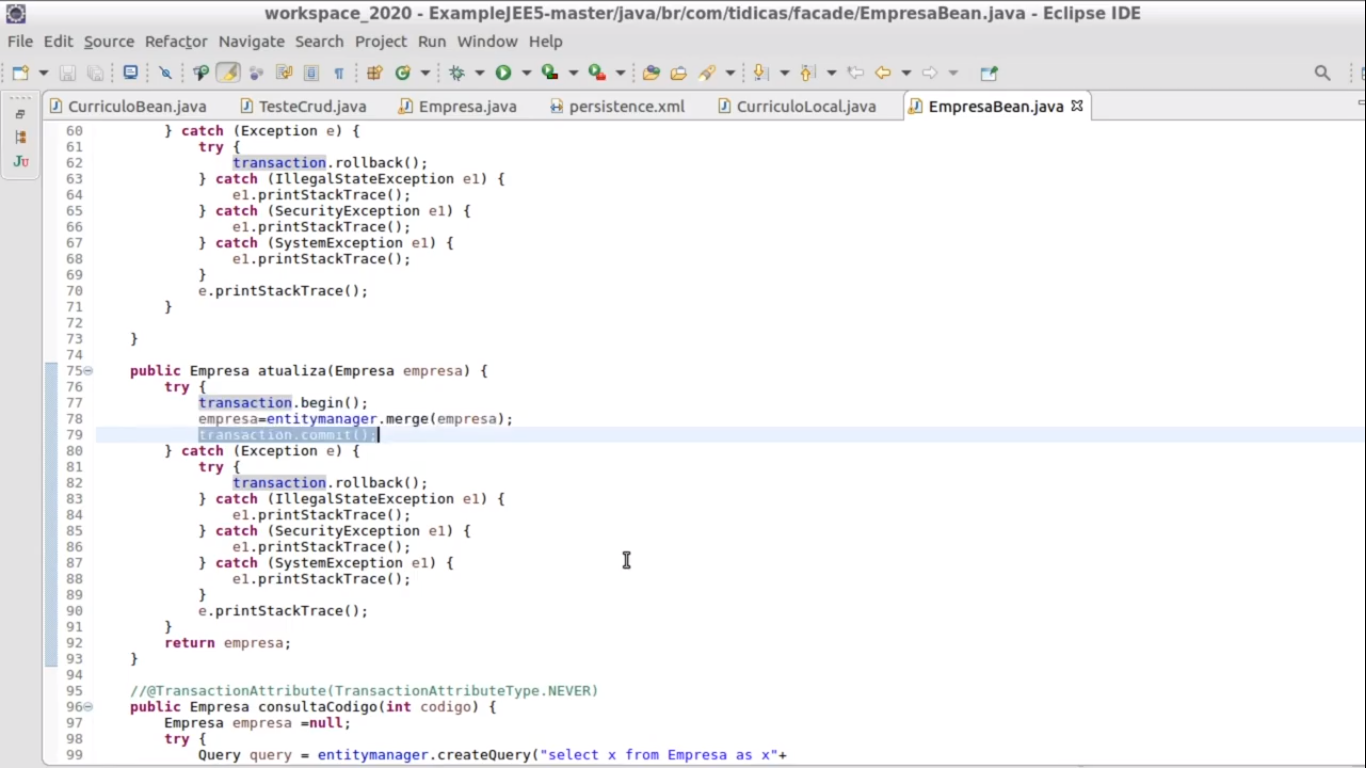Viewport: 1366px width, 768px height.
Task: Toggle Skip All Breakpoints
Action: click(x=165, y=73)
